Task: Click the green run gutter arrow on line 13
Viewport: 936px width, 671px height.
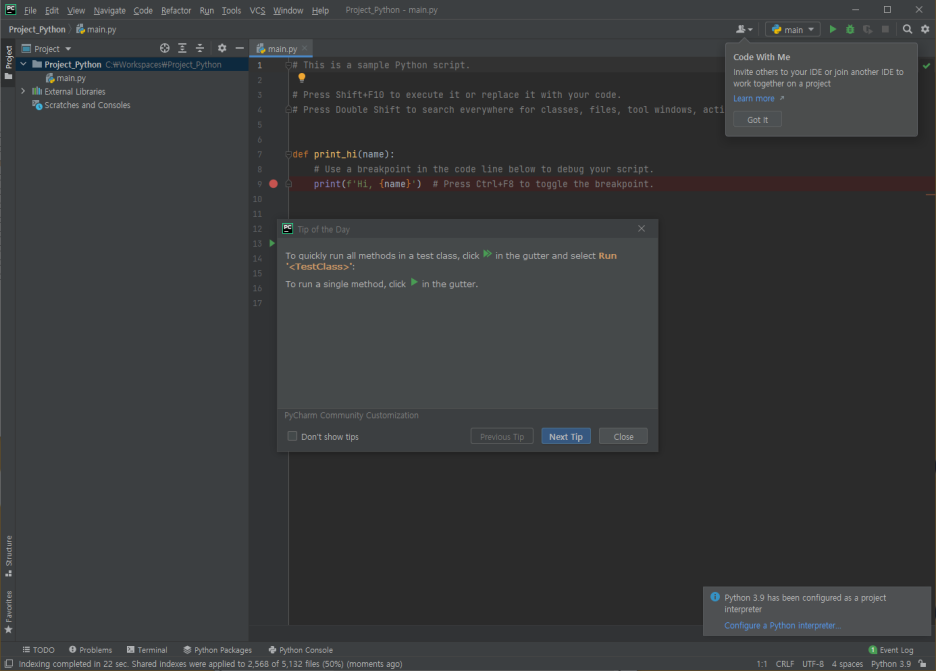Action: [272, 244]
